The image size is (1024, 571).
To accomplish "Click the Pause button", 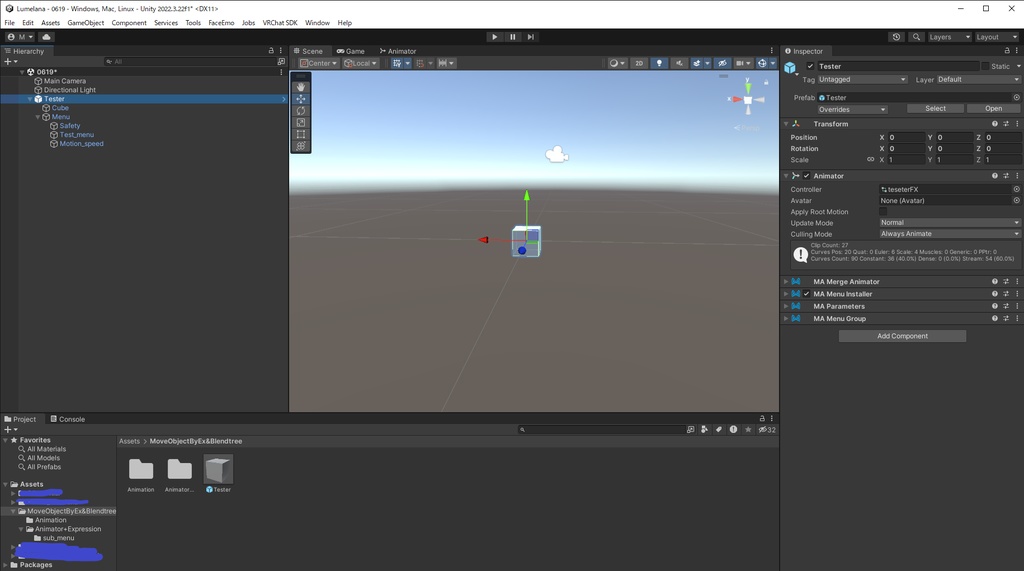I will (513, 37).
